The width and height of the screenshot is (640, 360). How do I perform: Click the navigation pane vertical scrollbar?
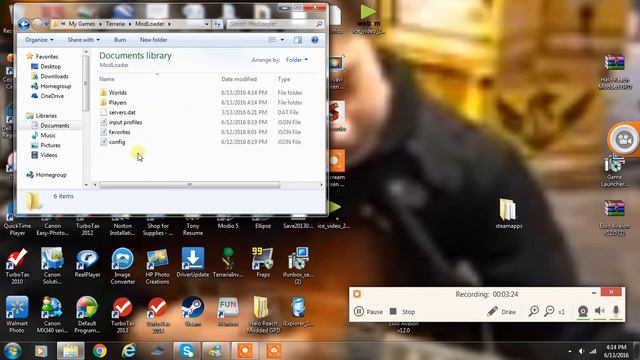(86, 84)
